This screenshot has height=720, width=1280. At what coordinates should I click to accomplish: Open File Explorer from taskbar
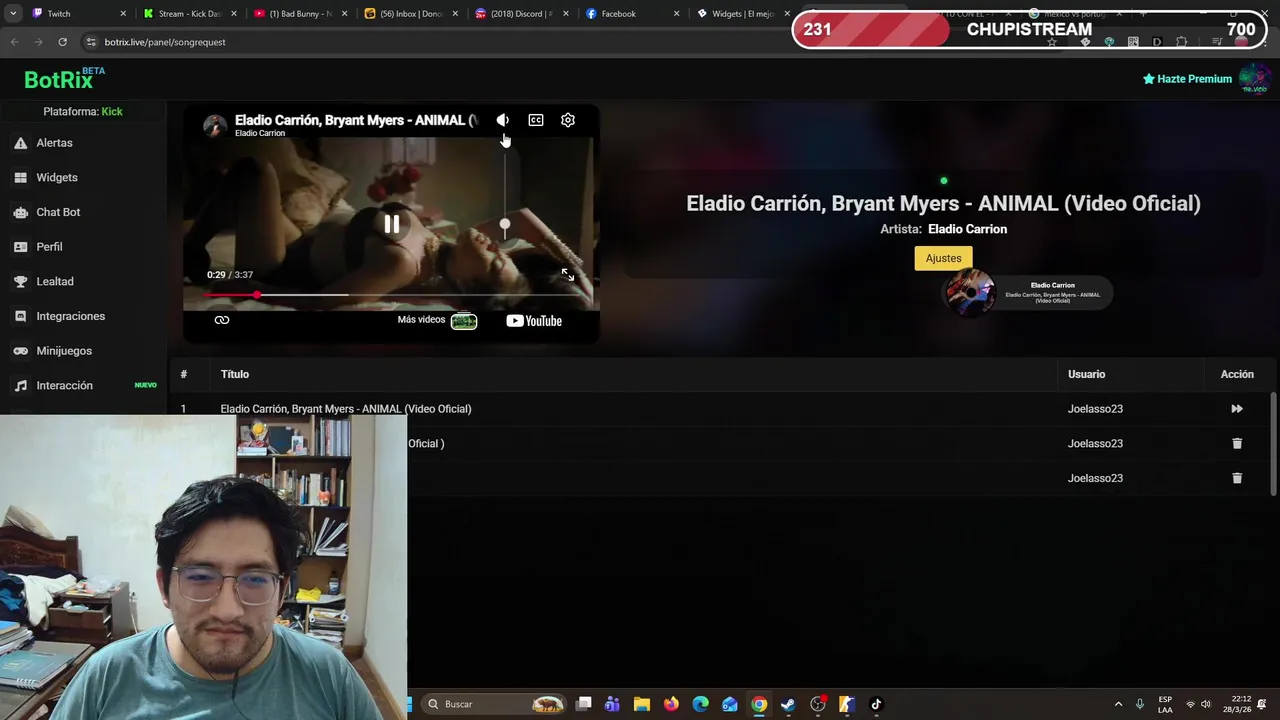click(x=642, y=704)
